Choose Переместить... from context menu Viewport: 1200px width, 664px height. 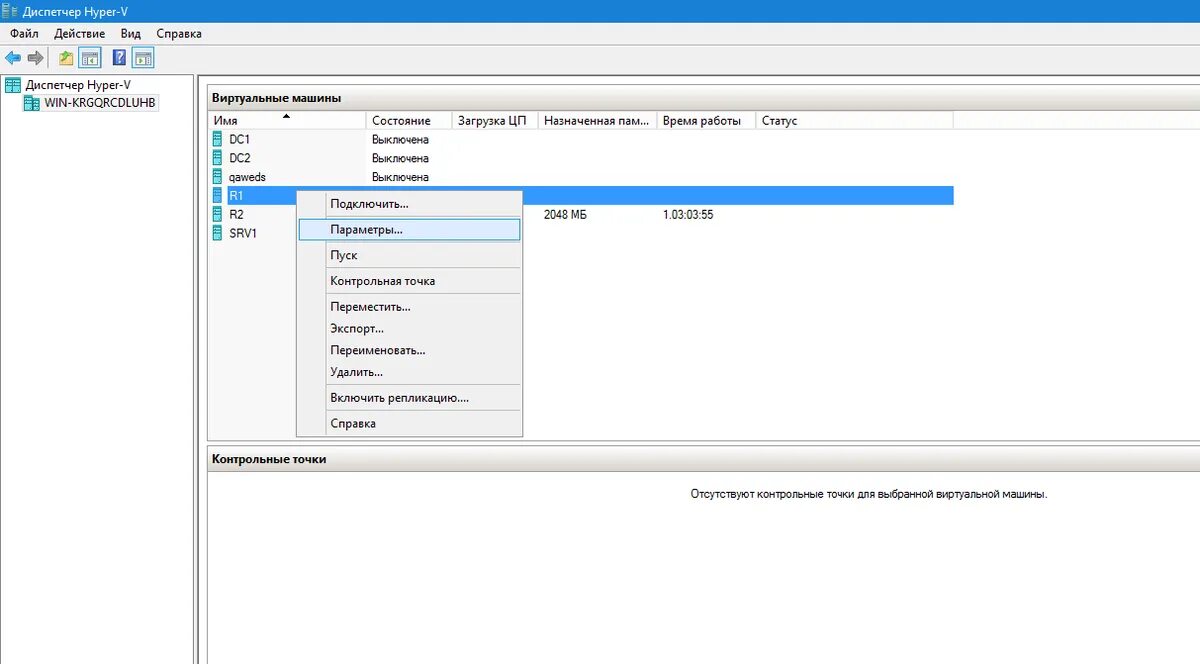[x=410, y=307]
